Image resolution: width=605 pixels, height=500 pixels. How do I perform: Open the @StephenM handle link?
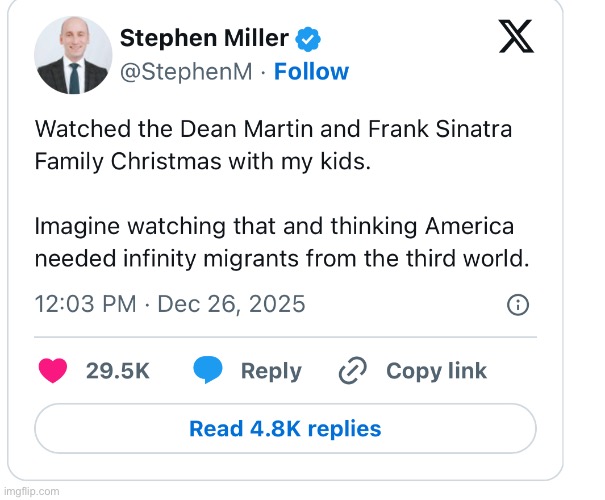point(185,72)
